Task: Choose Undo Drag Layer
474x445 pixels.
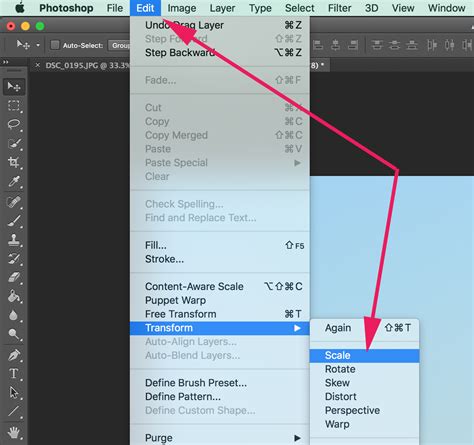Action: pos(220,25)
